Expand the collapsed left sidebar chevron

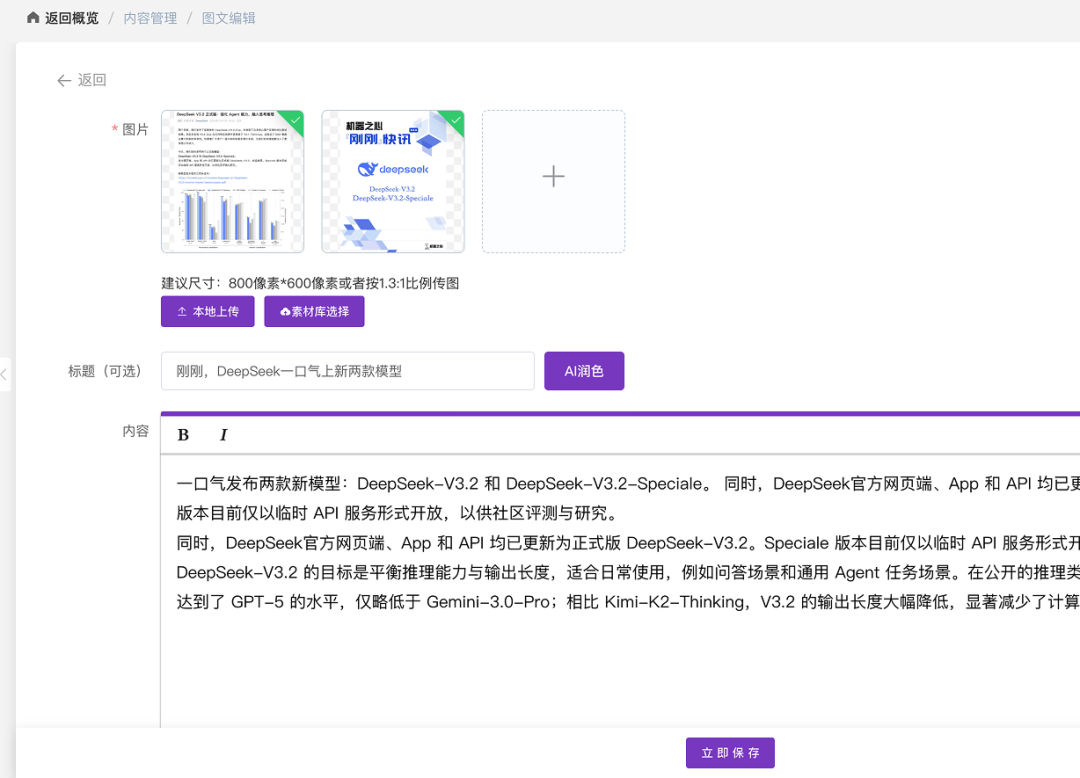point(4,374)
